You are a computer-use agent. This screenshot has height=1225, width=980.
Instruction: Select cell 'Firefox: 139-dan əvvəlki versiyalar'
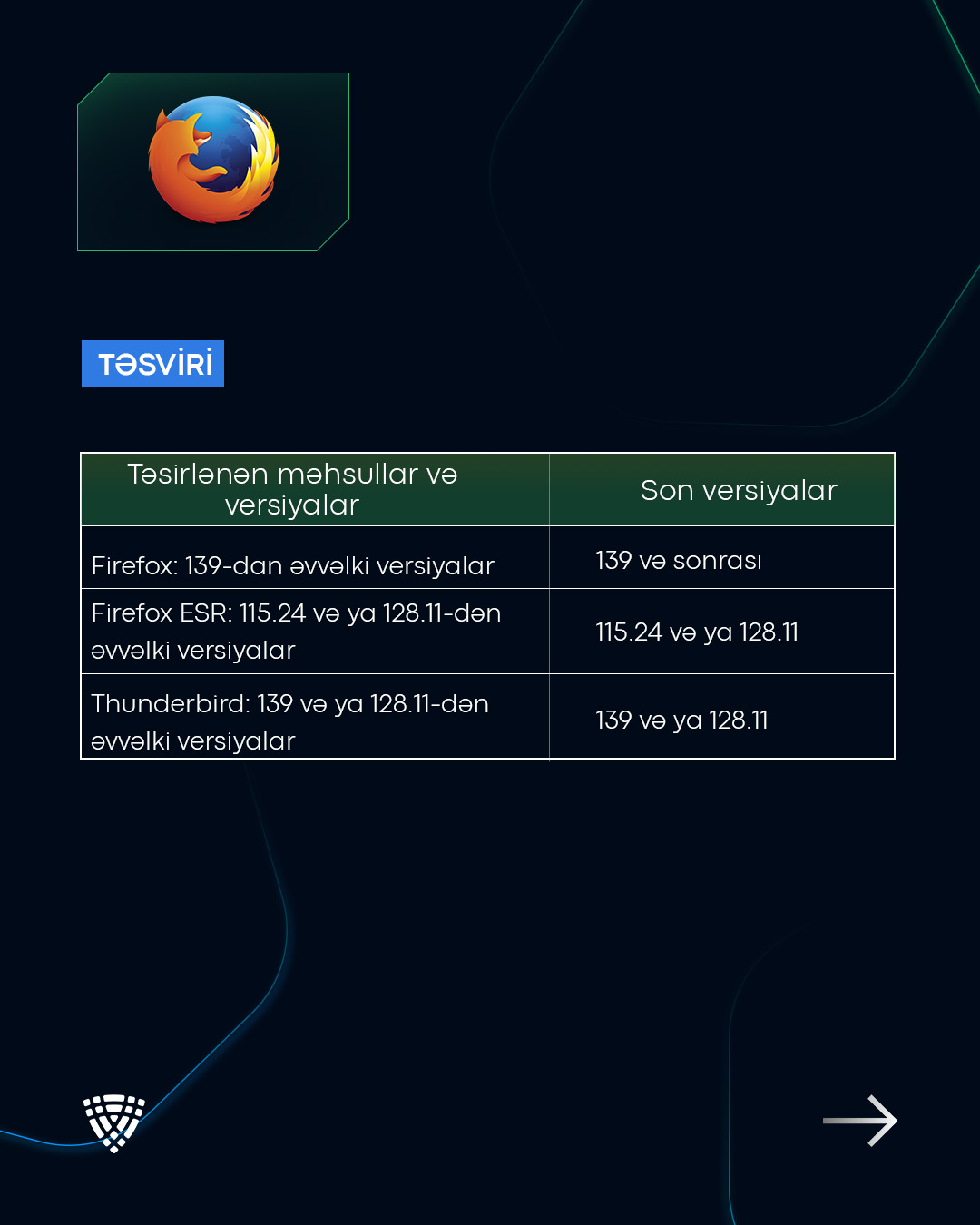[315, 557]
